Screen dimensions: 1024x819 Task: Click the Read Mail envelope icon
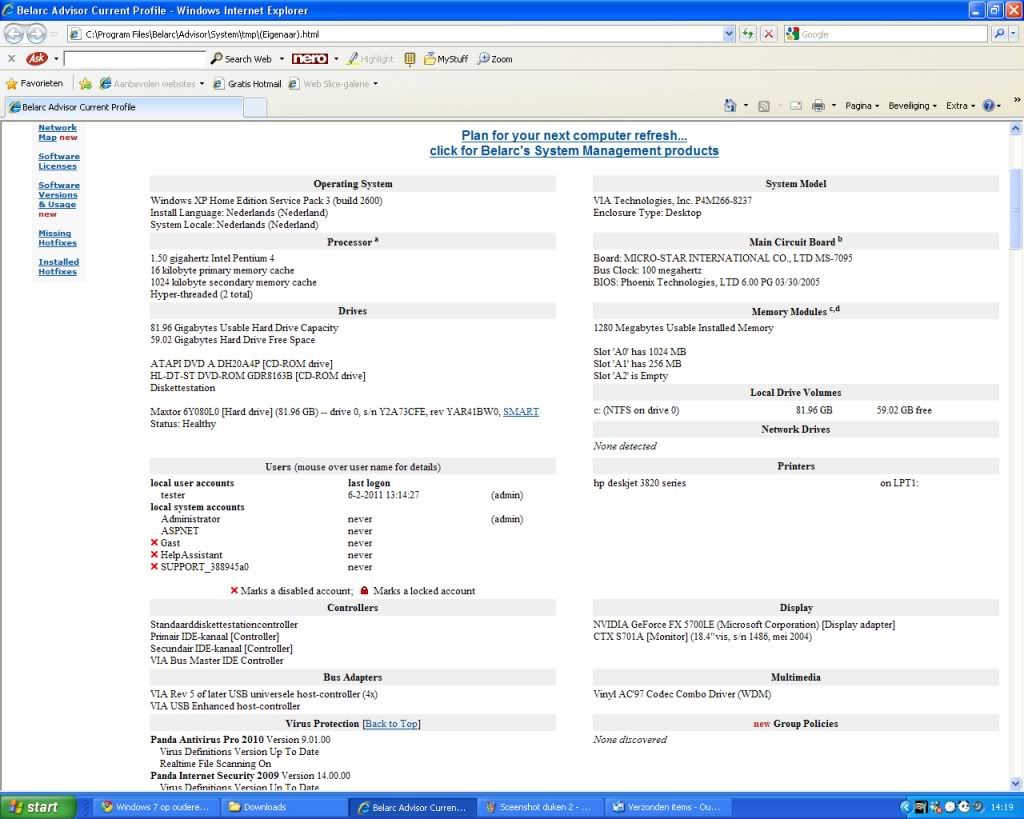click(795, 106)
